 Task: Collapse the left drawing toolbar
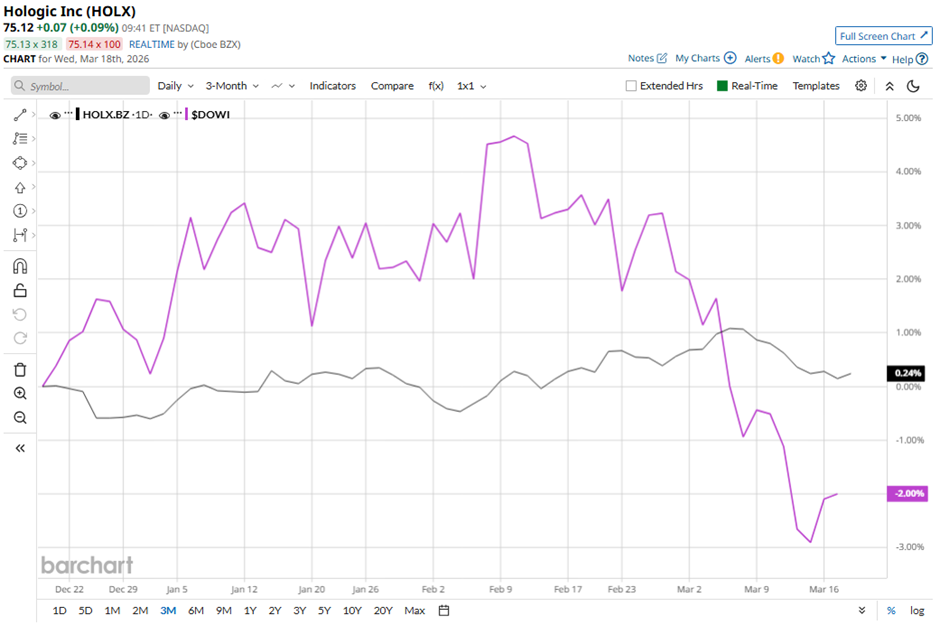[20, 448]
